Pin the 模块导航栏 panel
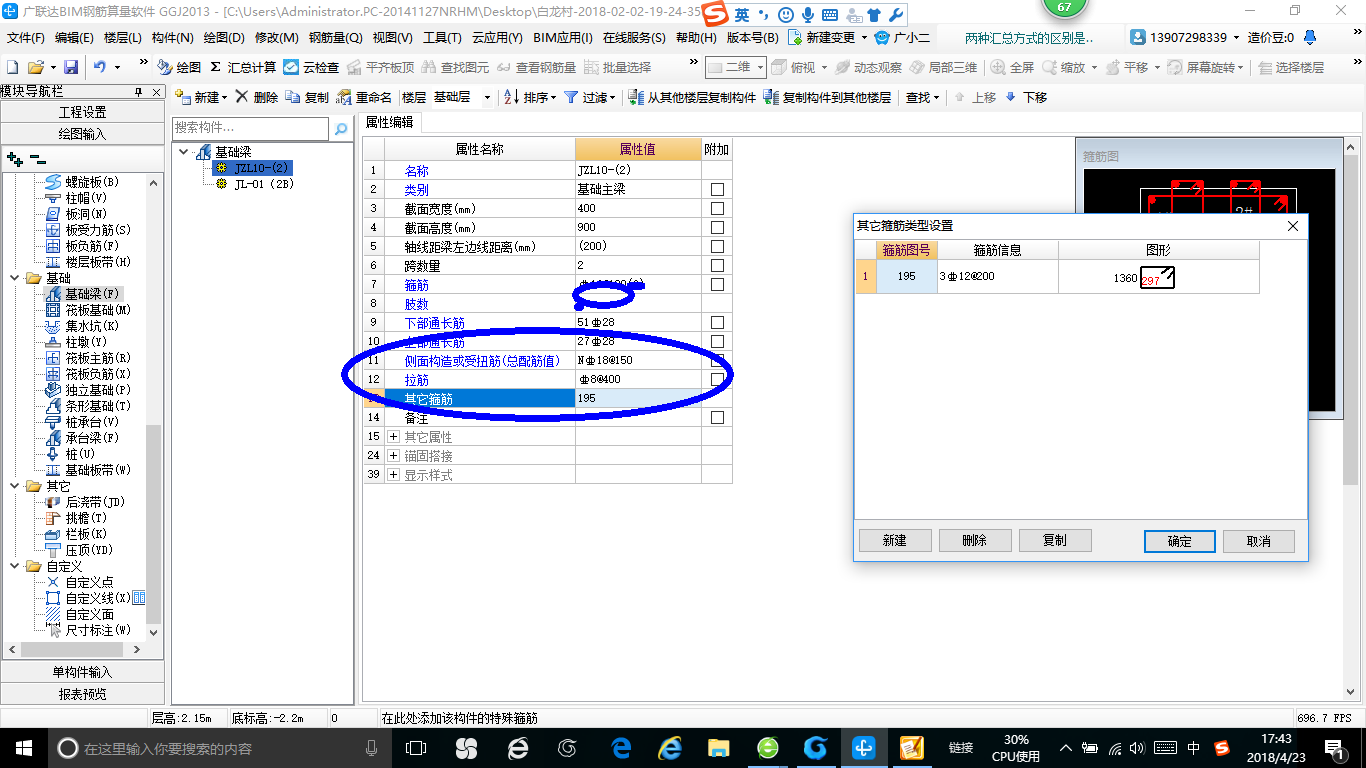 coord(138,92)
